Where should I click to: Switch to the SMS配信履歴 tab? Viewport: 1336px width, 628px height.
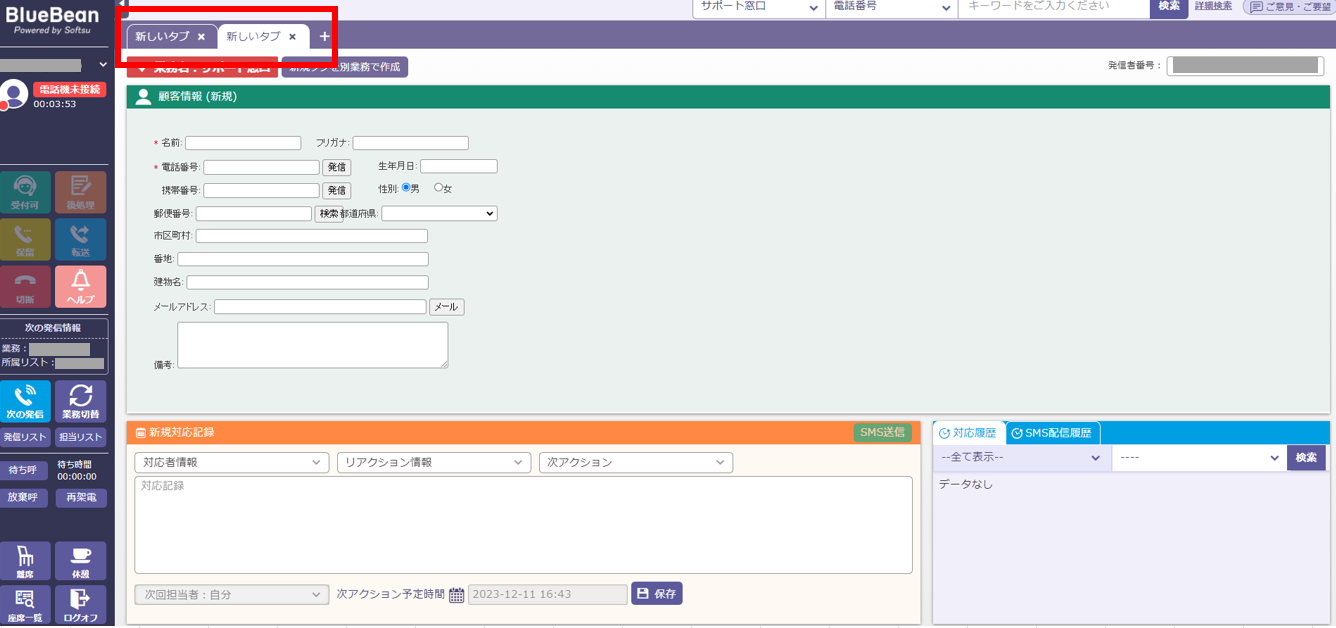pyautogui.click(x=1053, y=433)
